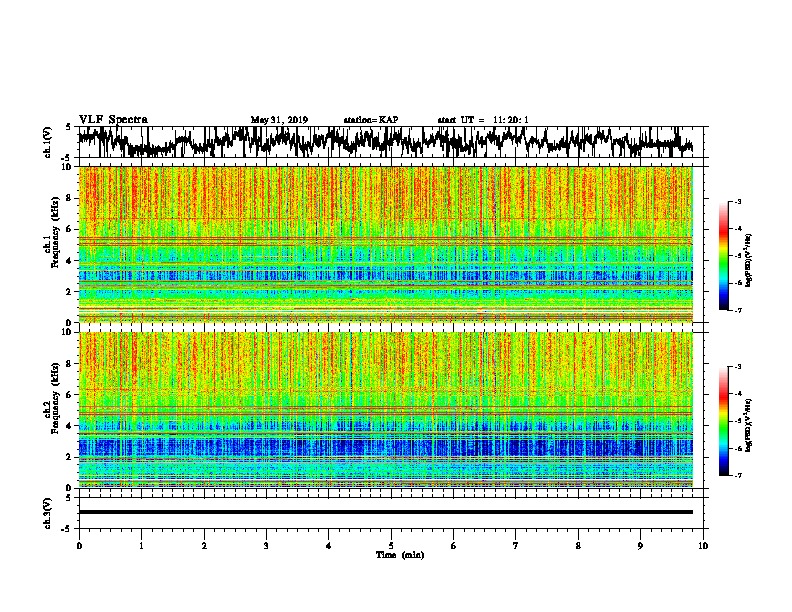Select the "May 31, 2019" date text
The width and height of the screenshot is (792, 612).
pos(279,120)
